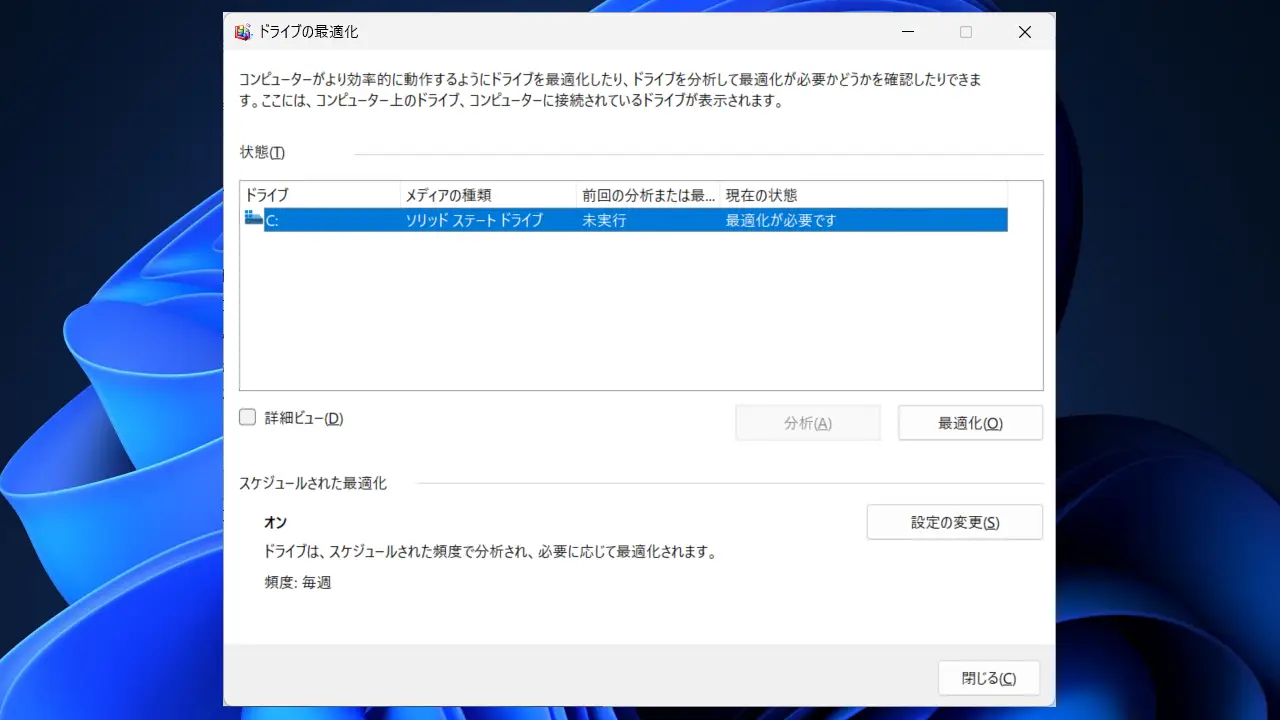Screen dimensions: 1280x720
Task: Sort by the メディアの種類 column header
Action: pos(488,195)
